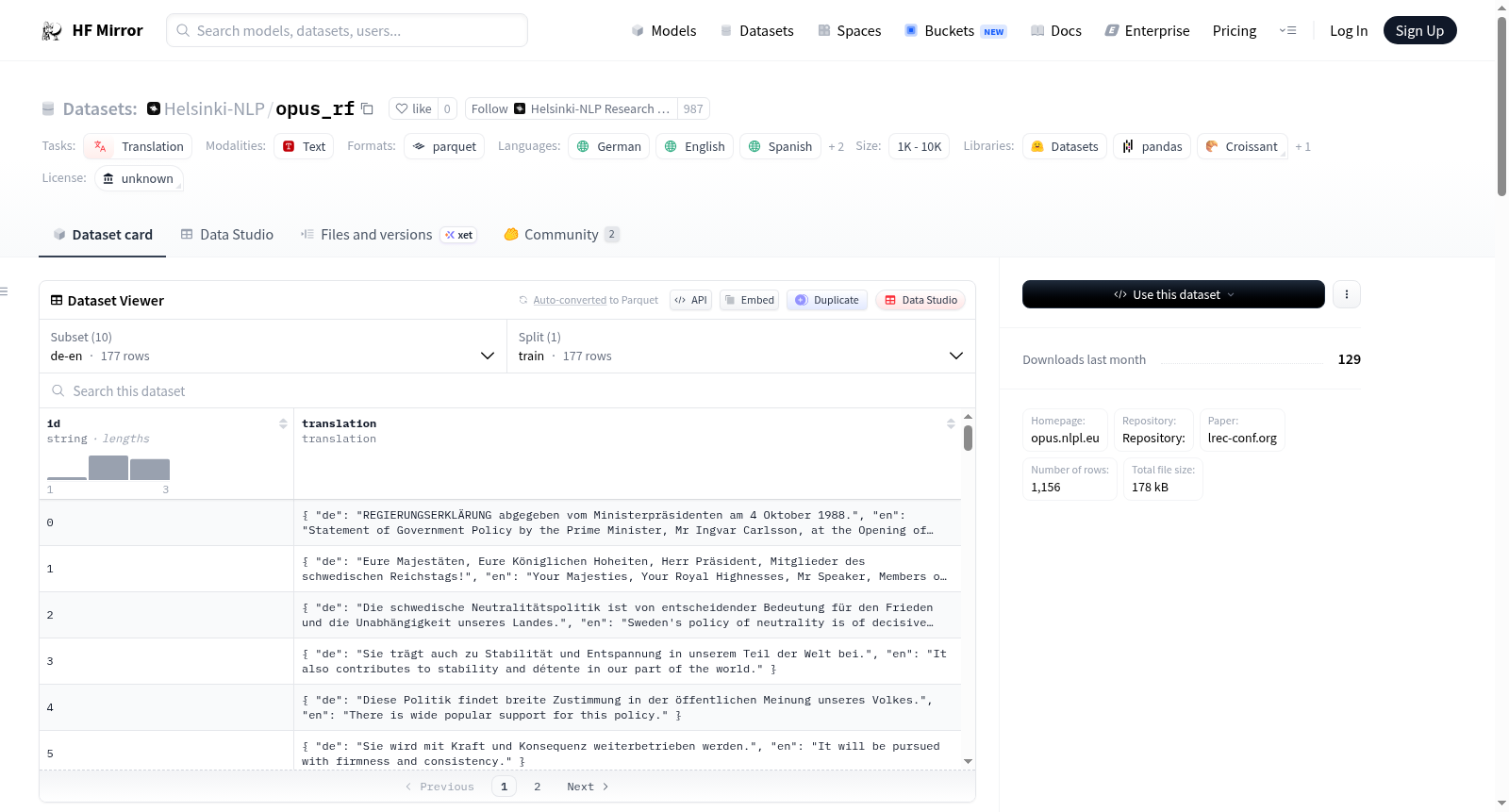Select row 3 translation cell
This screenshot has width=1509, height=812.
(x=627, y=661)
